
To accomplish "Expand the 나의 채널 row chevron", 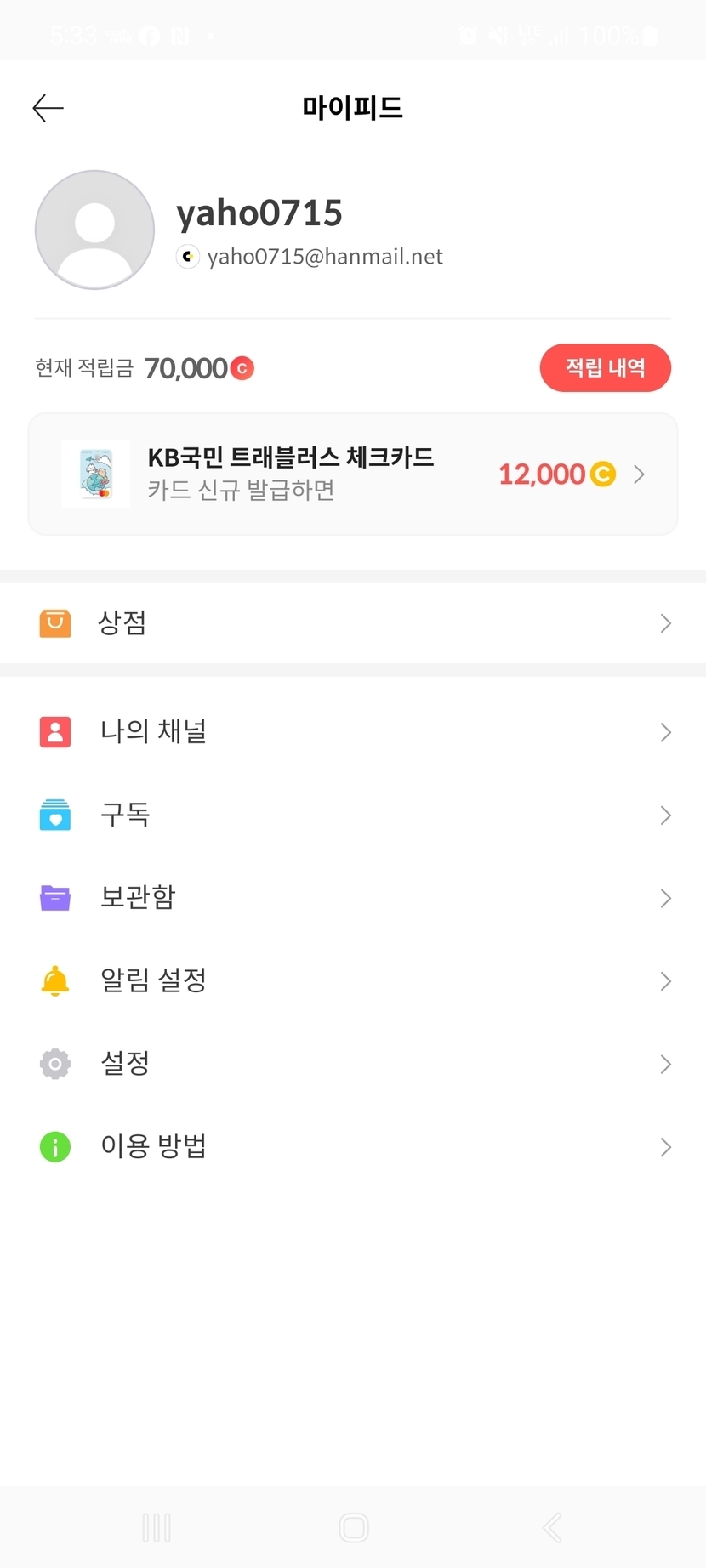I will (665, 732).
